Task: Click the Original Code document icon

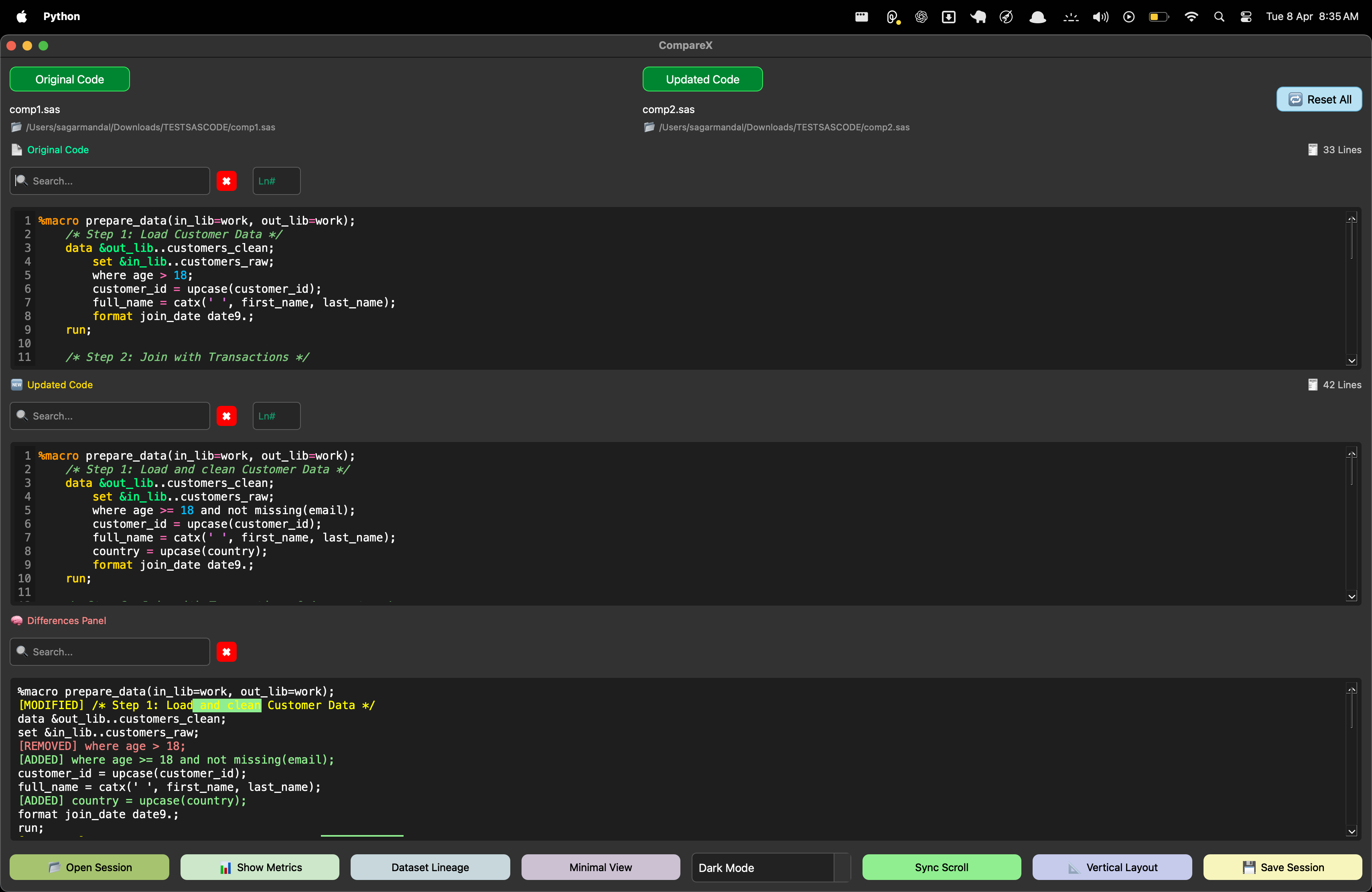Action: (x=16, y=150)
